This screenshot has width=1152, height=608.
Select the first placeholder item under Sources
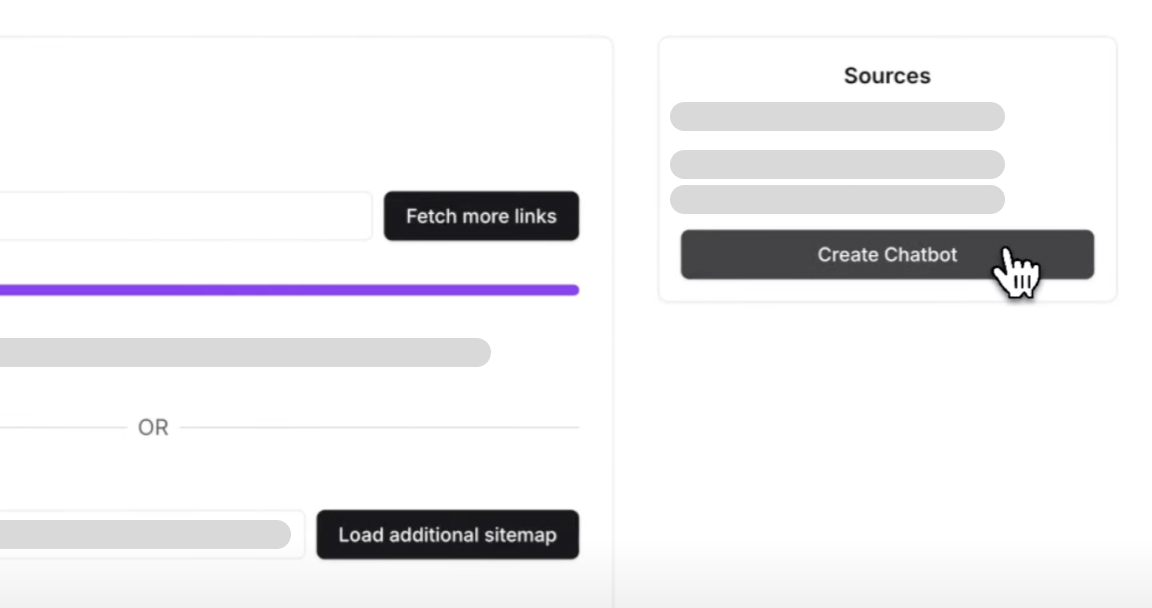[837, 116]
